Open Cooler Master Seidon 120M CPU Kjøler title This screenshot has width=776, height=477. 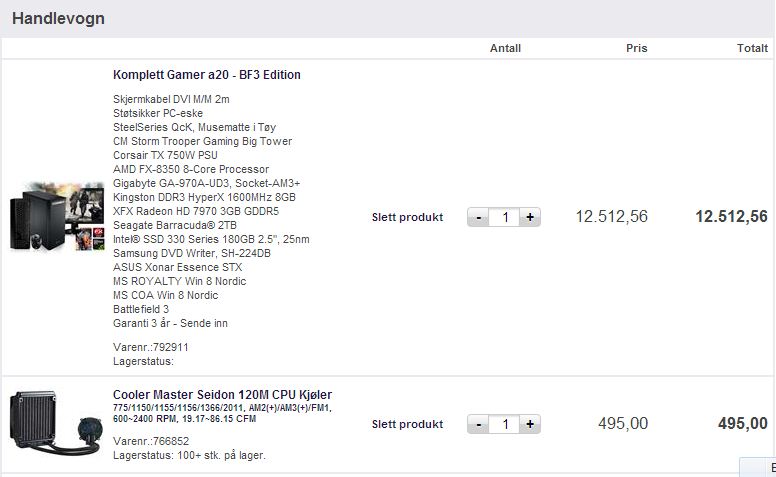(x=222, y=395)
